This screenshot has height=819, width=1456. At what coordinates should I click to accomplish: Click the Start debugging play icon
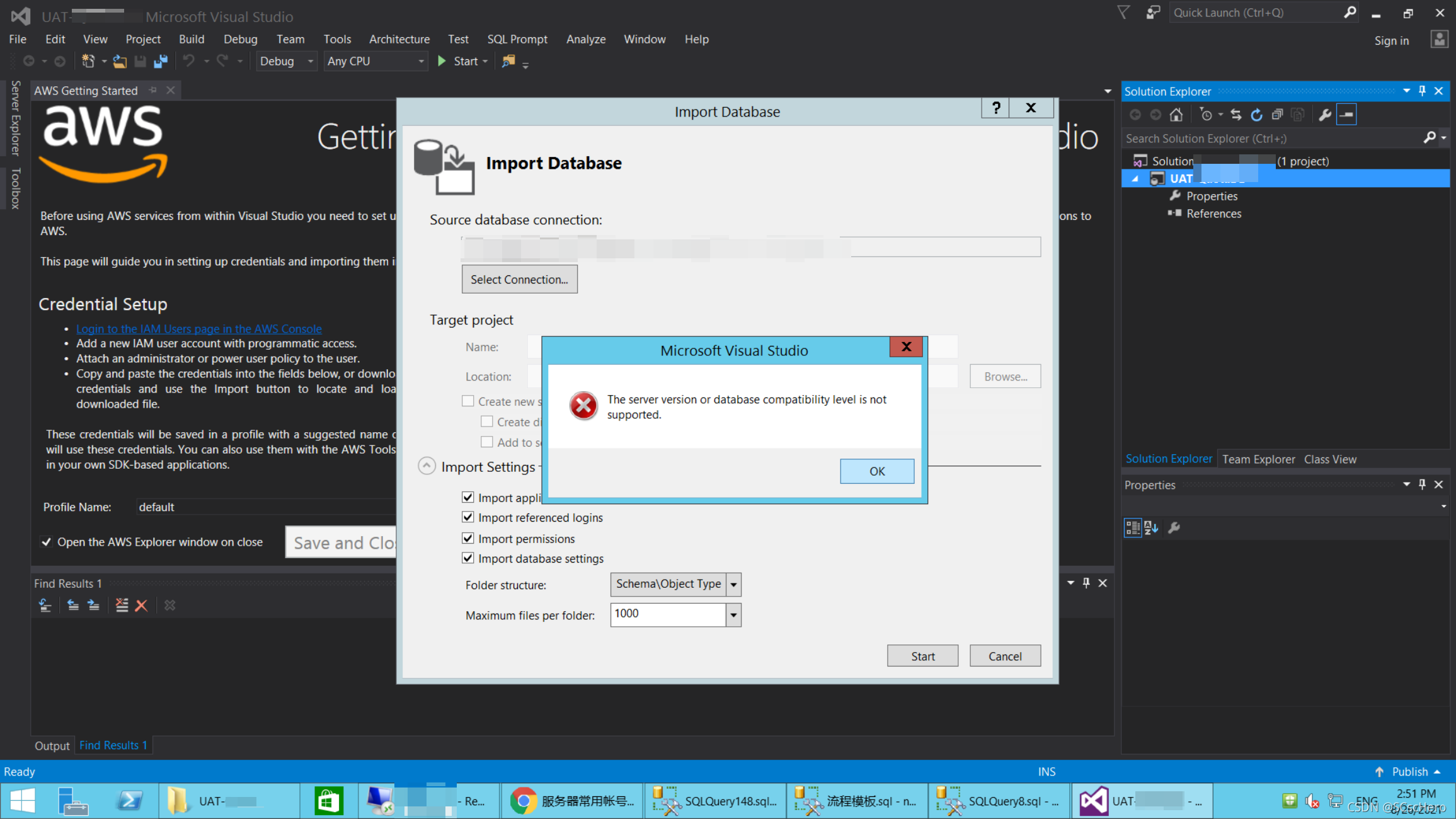pyautogui.click(x=442, y=61)
